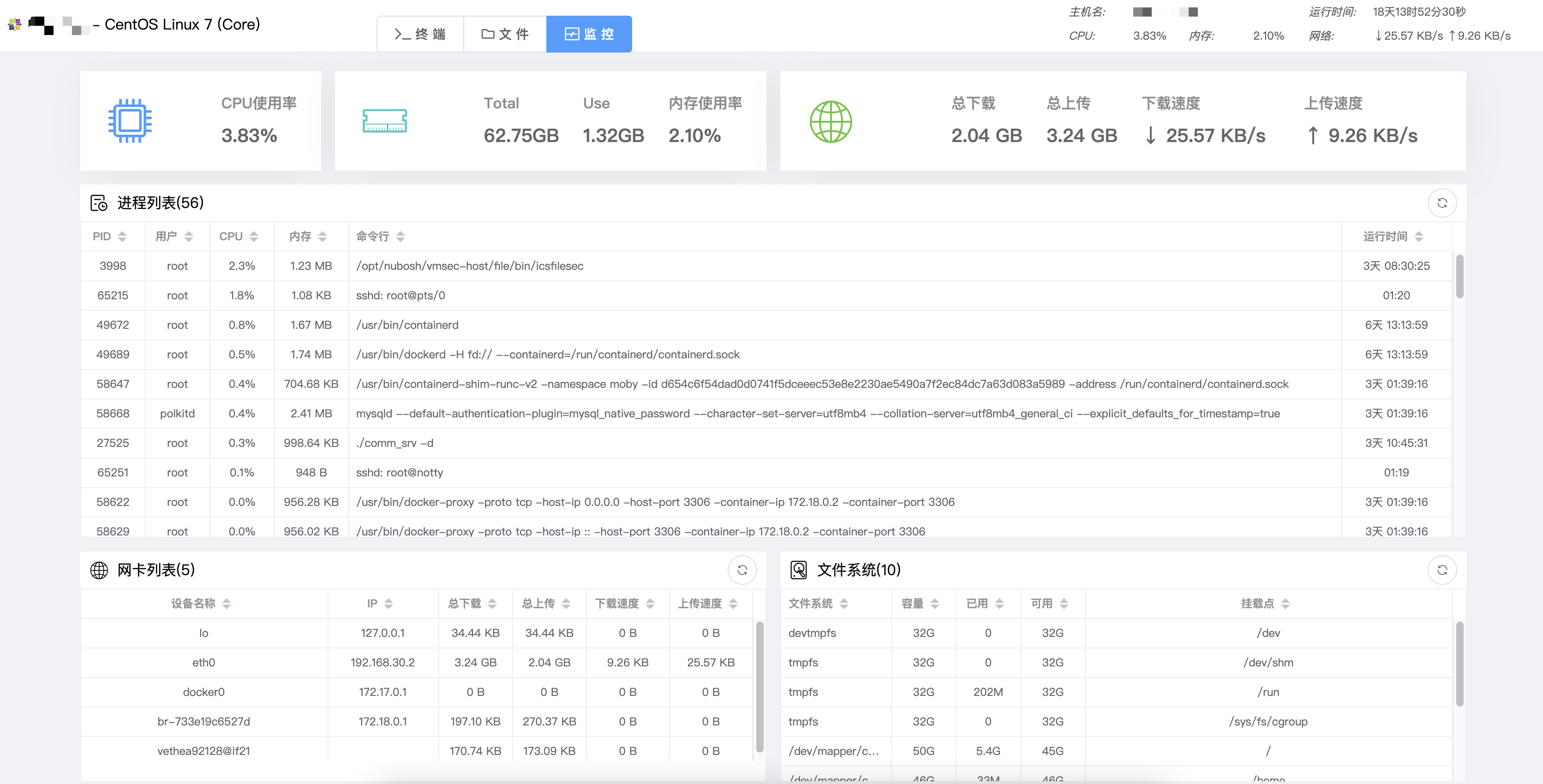Refresh the file system list
This screenshot has width=1543, height=784.
coord(1442,570)
